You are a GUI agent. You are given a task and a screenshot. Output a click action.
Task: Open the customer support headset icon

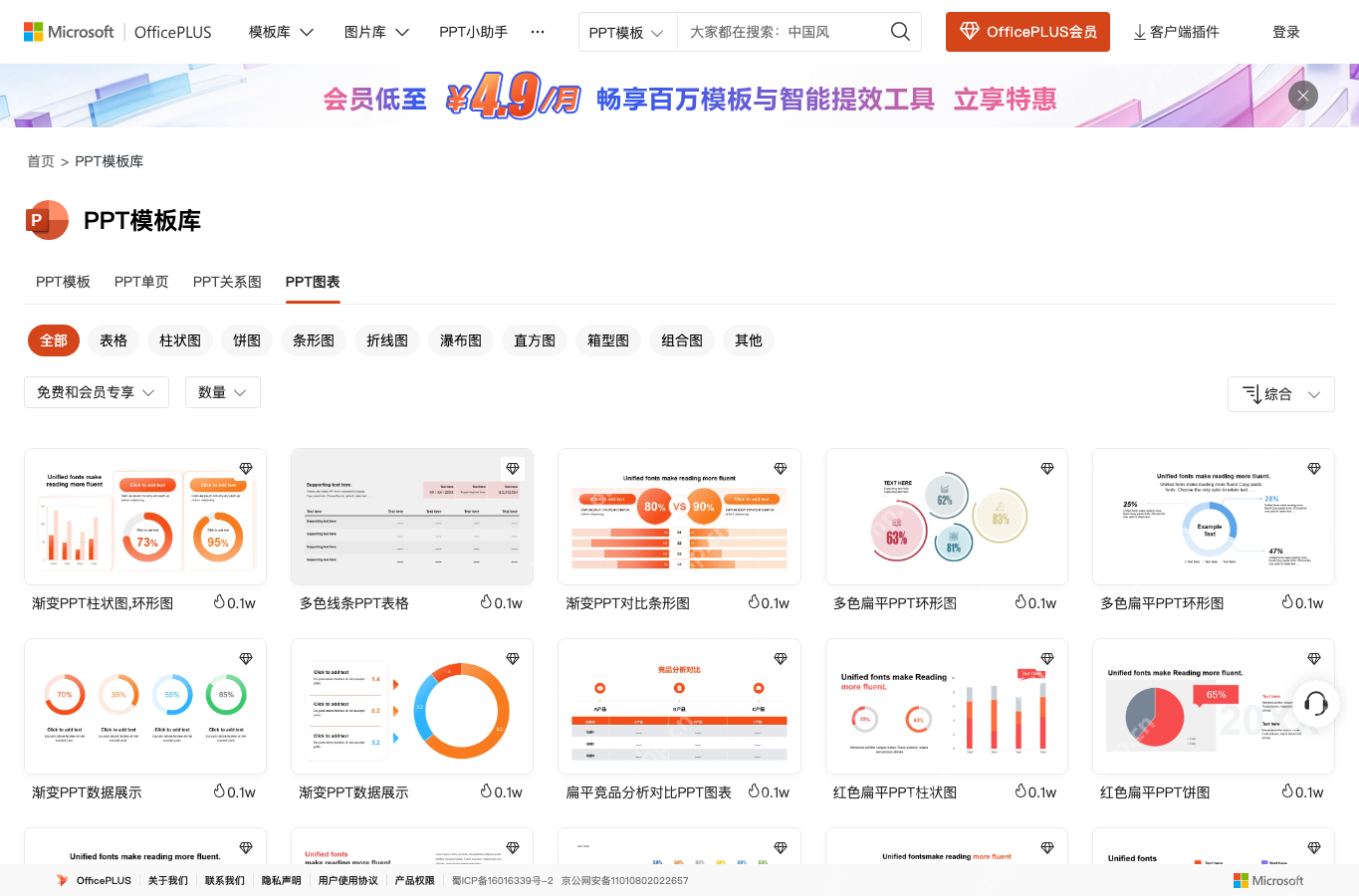(1315, 704)
